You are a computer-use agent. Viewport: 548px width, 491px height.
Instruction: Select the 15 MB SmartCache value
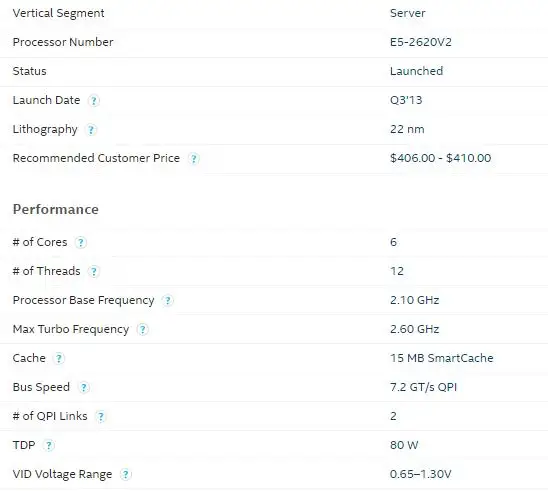tap(441, 358)
